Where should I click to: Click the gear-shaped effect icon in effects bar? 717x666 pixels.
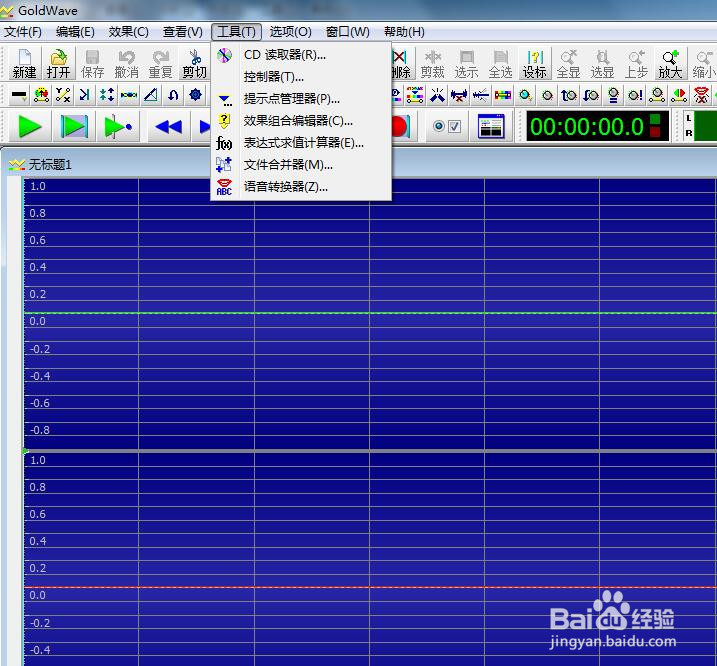(195, 95)
